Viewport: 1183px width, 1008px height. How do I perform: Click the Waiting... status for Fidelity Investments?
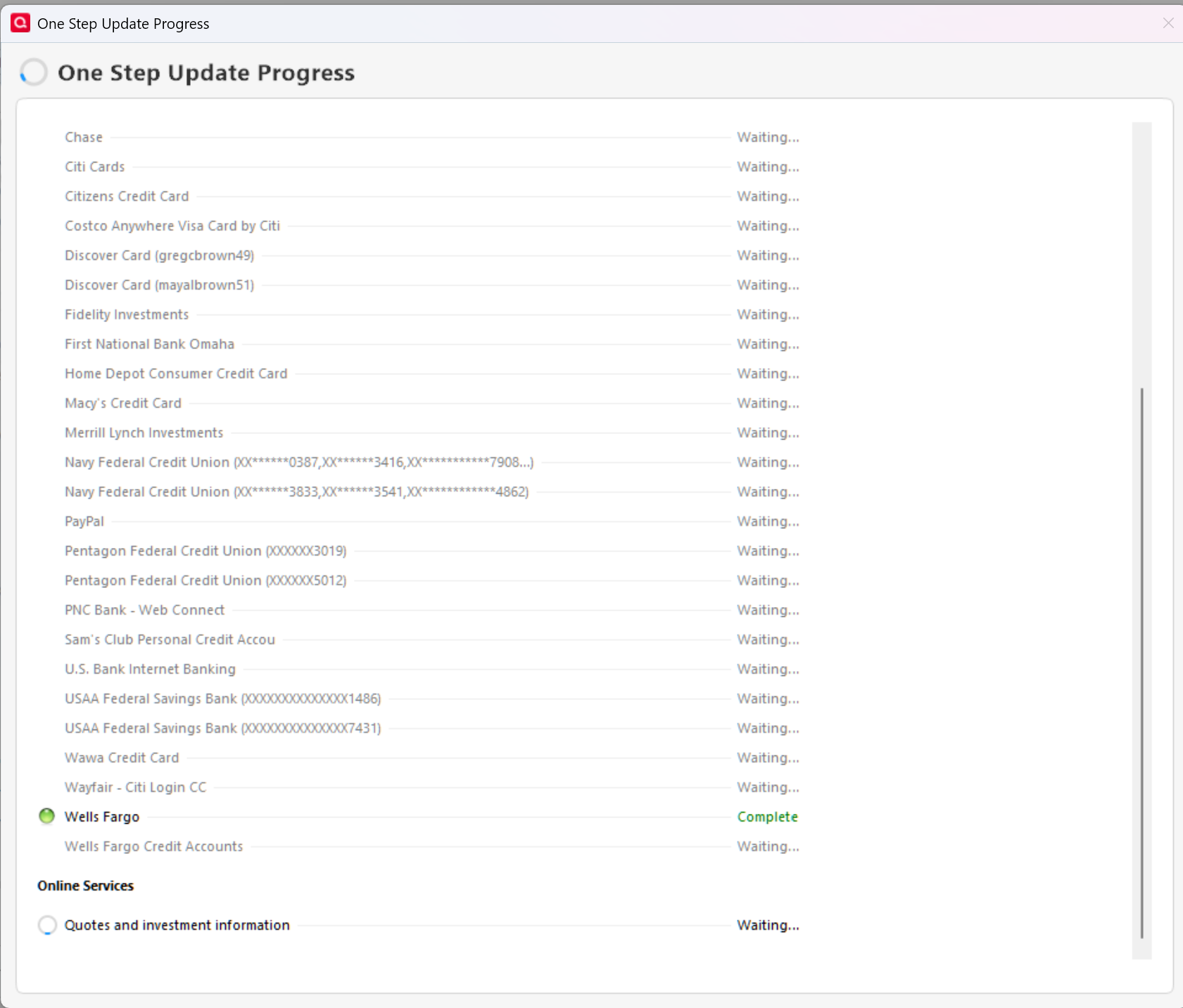tap(768, 314)
